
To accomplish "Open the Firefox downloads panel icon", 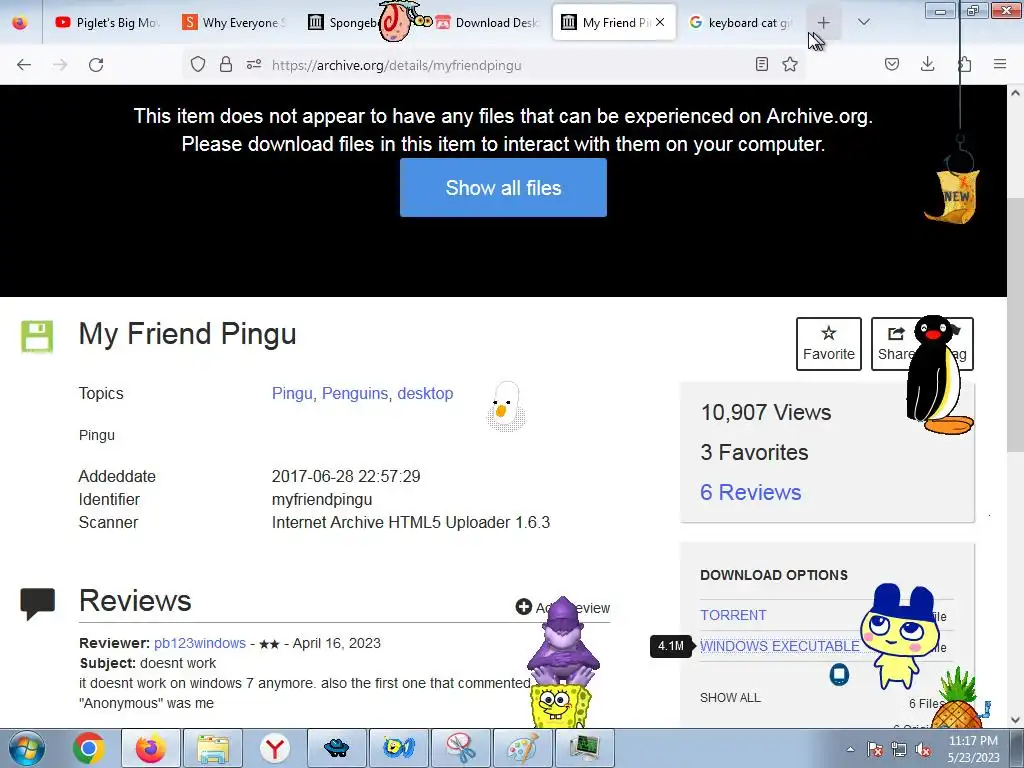I will point(927,64).
